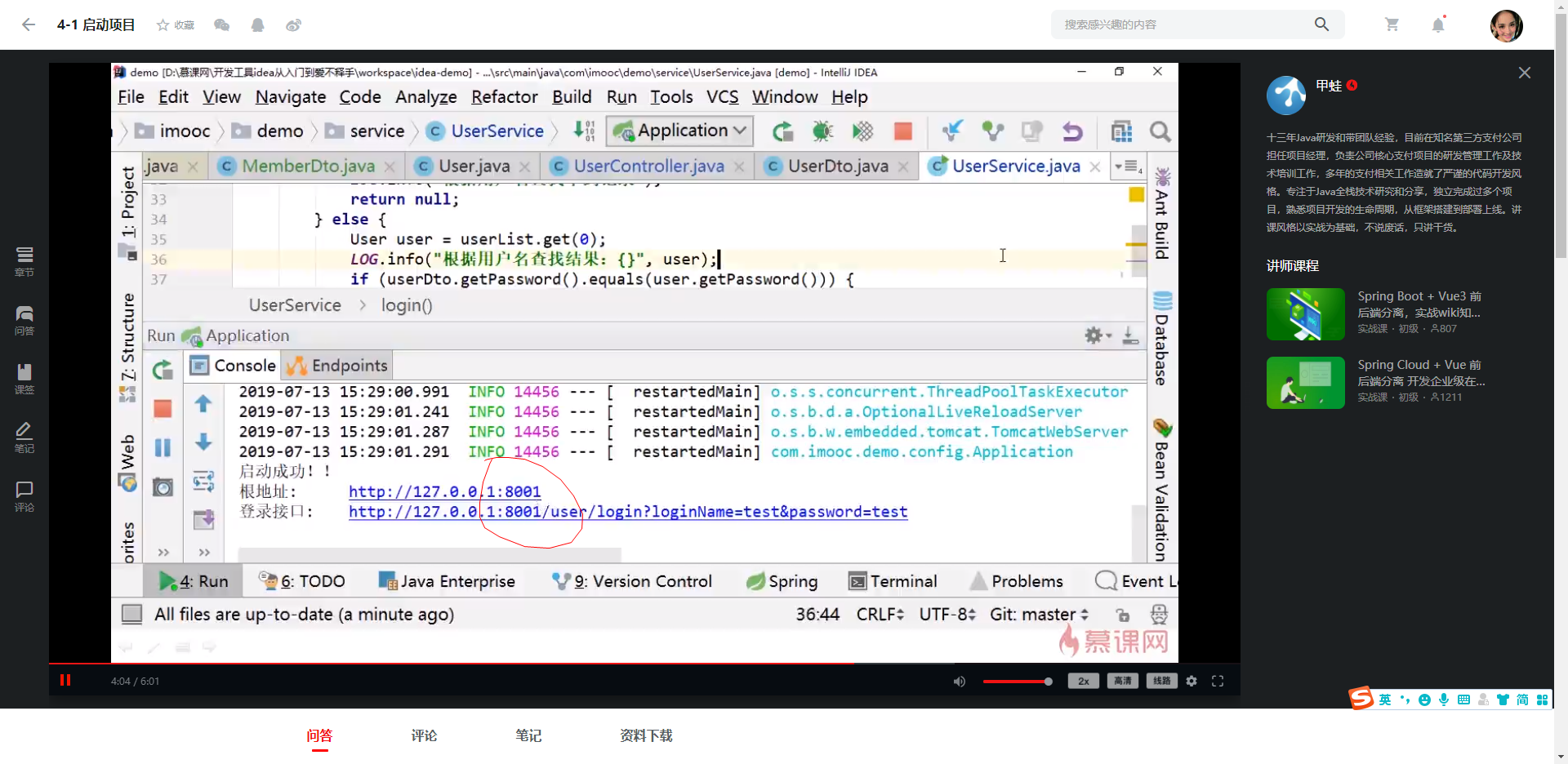This screenshot has height=764, width=1568.
Task: Click the Rerun icon in the Run panel
Action: 163,371
